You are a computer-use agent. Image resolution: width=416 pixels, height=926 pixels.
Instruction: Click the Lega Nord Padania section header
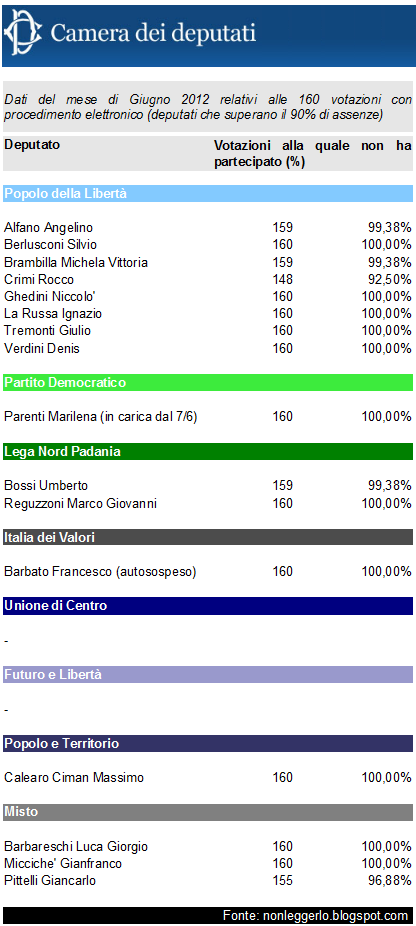(208, 452)
